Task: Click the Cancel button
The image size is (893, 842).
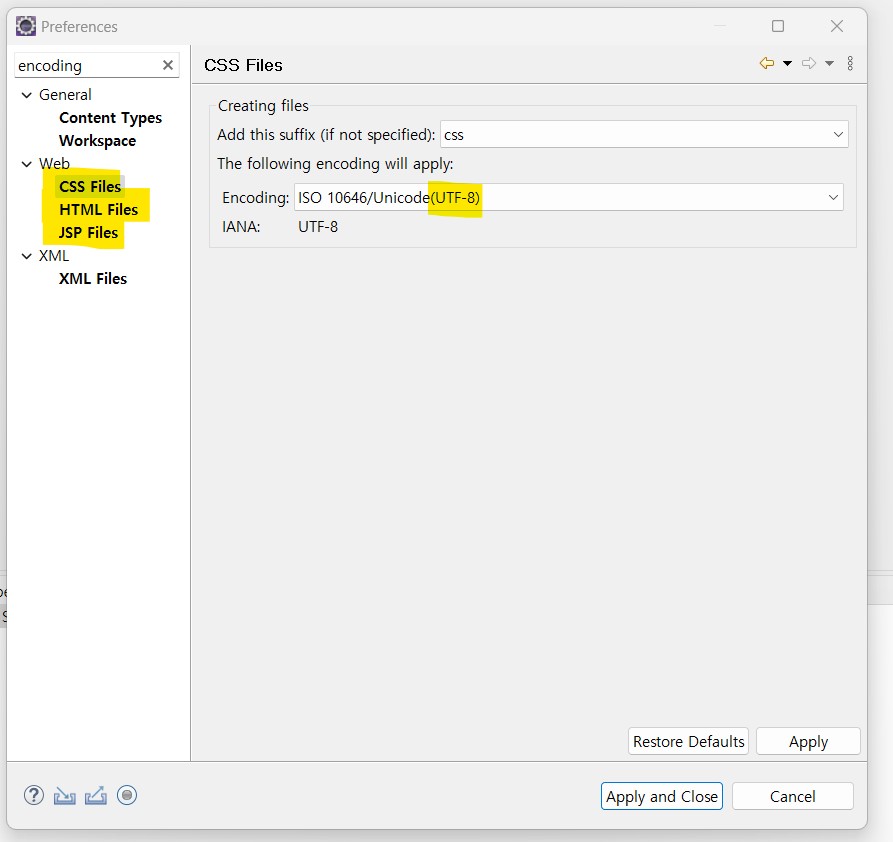Action: 793,796
